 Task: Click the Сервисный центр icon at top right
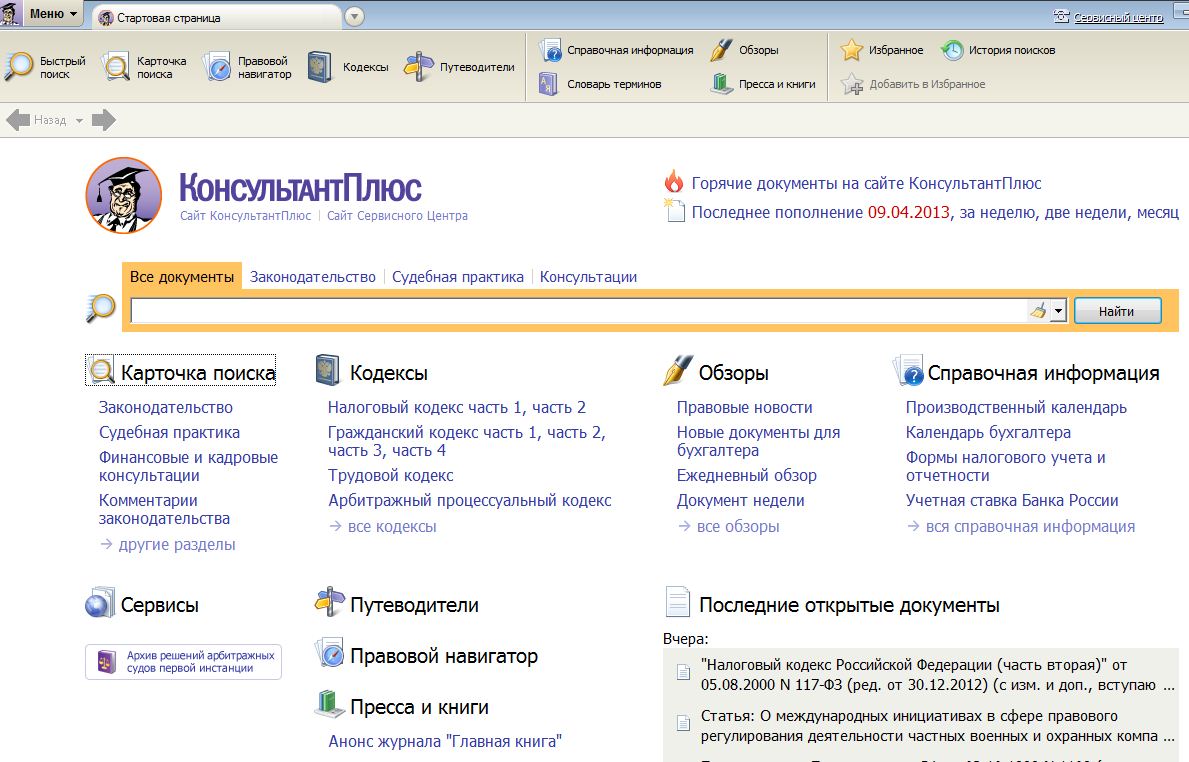1061,16
